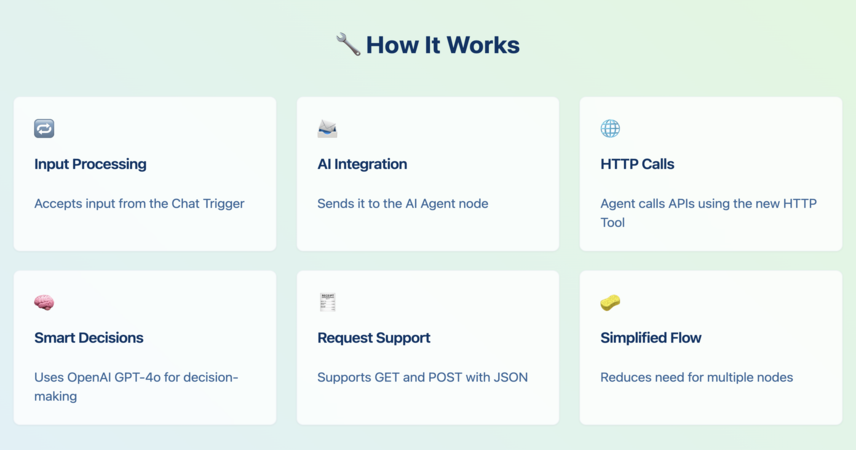This screenshot has height=450, width=856.
Task: Click the brain icon above Smart Decisions
Action: (44, 302)
